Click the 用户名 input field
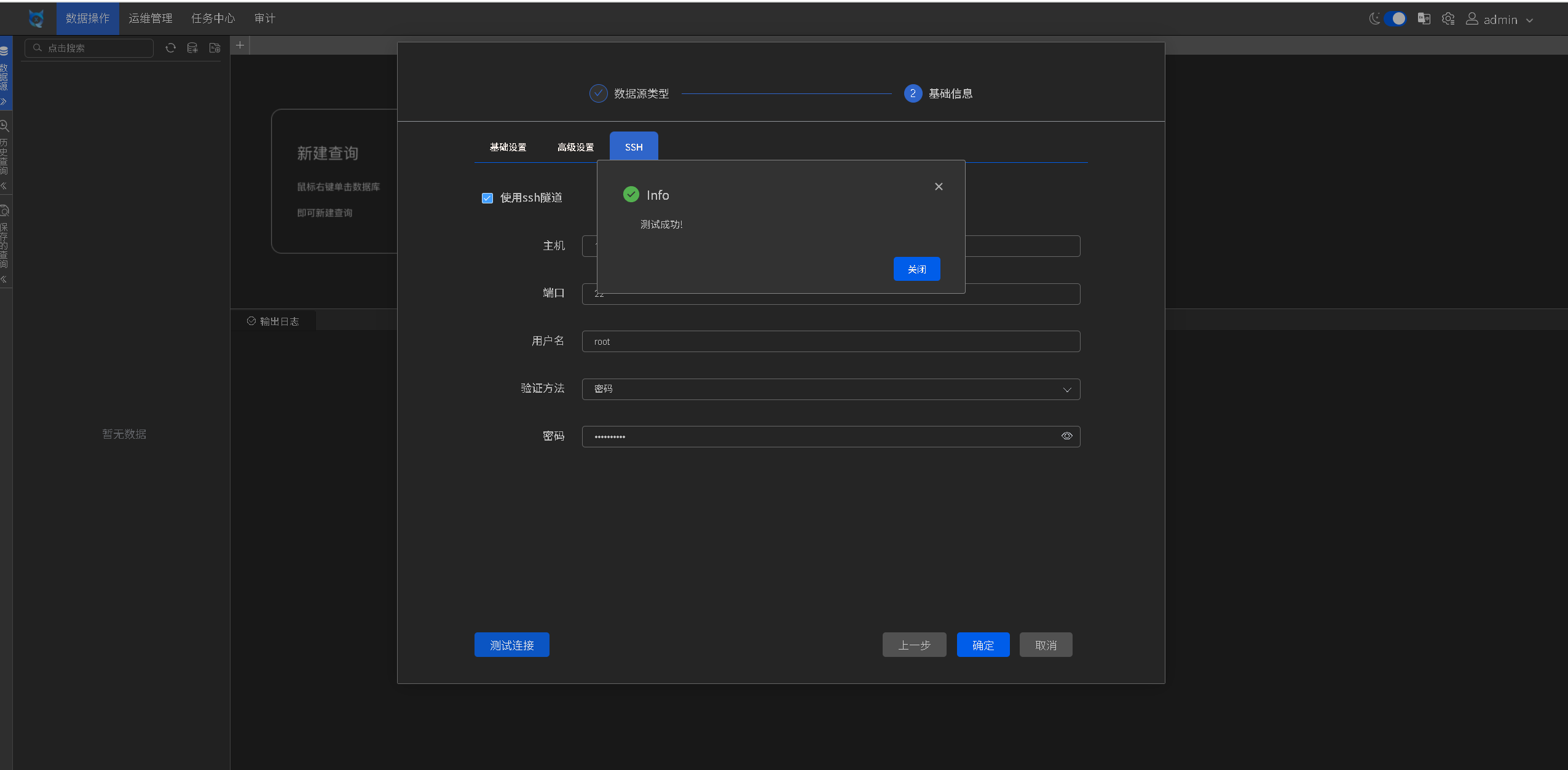 (x=830, y=342)
